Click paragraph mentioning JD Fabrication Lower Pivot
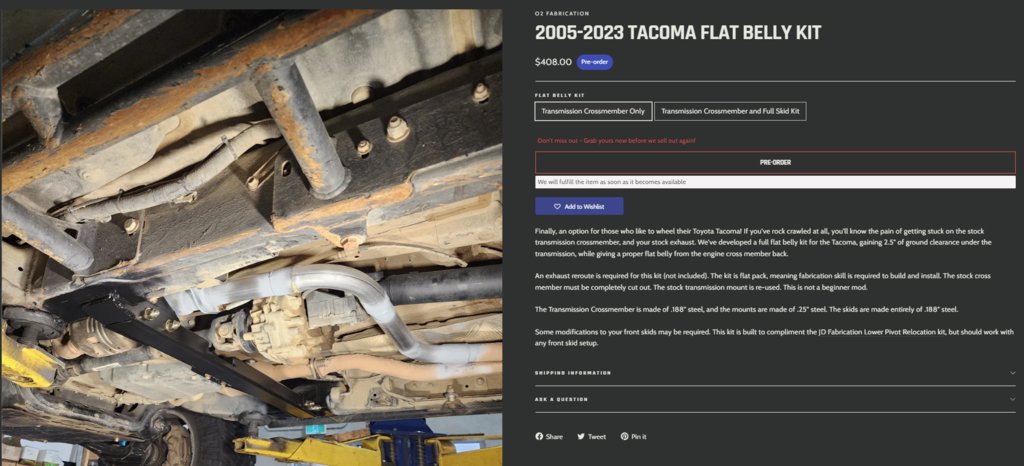The height and width of the screenshot is (466, 1024). [775, 337]
